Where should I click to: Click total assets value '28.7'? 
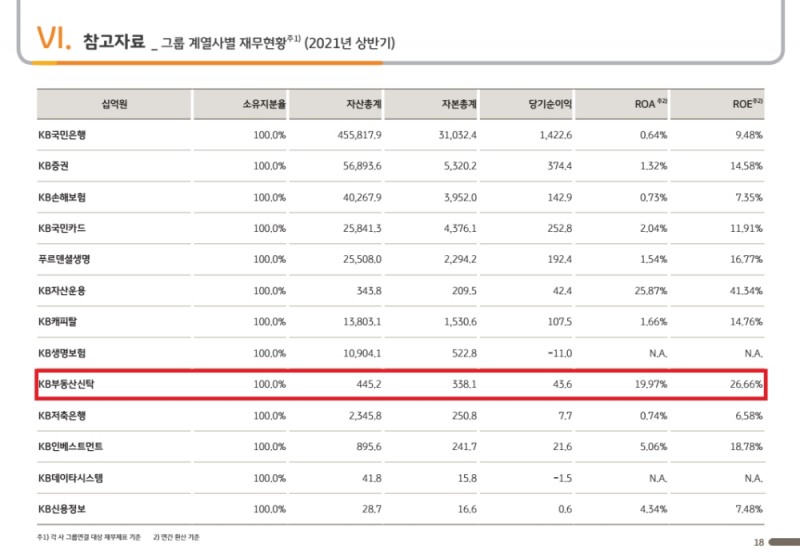click(372, 509)
